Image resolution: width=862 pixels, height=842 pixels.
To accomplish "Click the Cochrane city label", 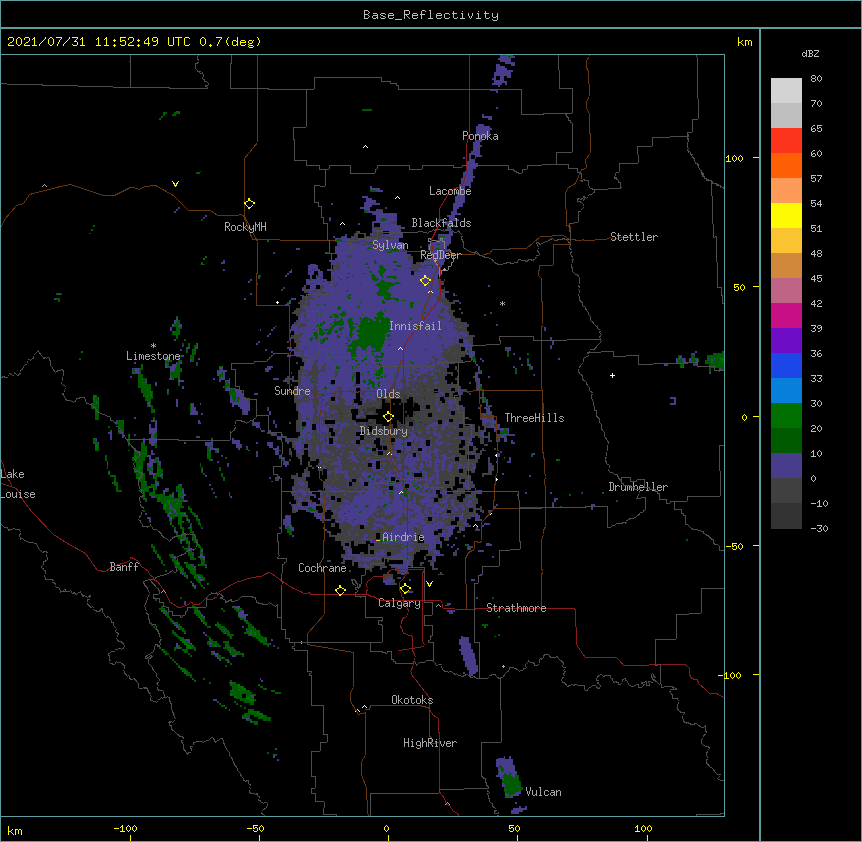I will 322,568.
